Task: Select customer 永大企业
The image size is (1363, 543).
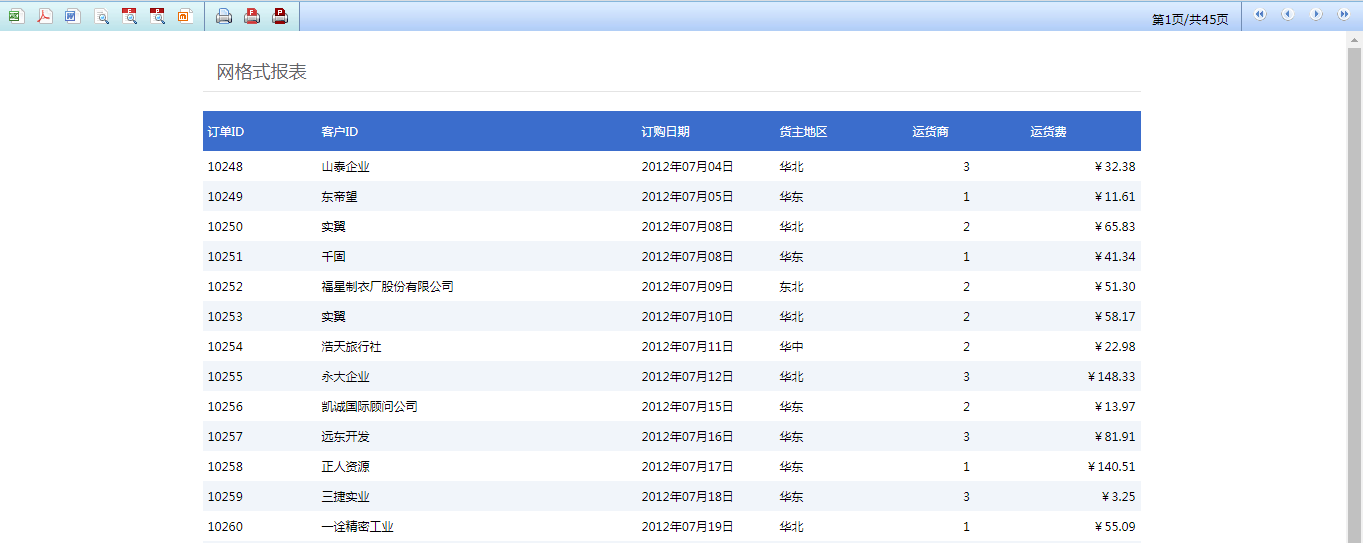Action: 345,377
